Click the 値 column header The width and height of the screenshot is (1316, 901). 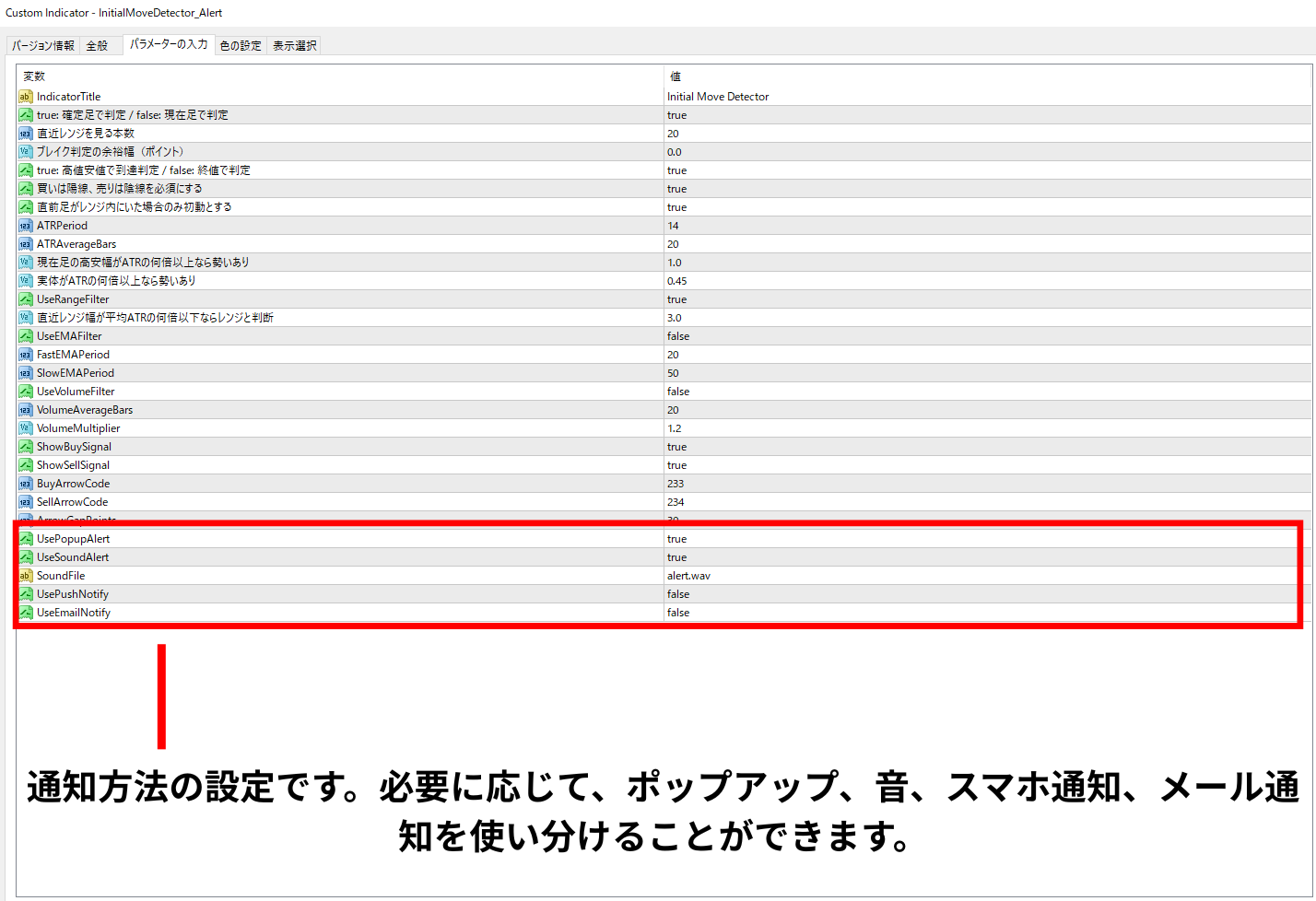click(676, 76)
